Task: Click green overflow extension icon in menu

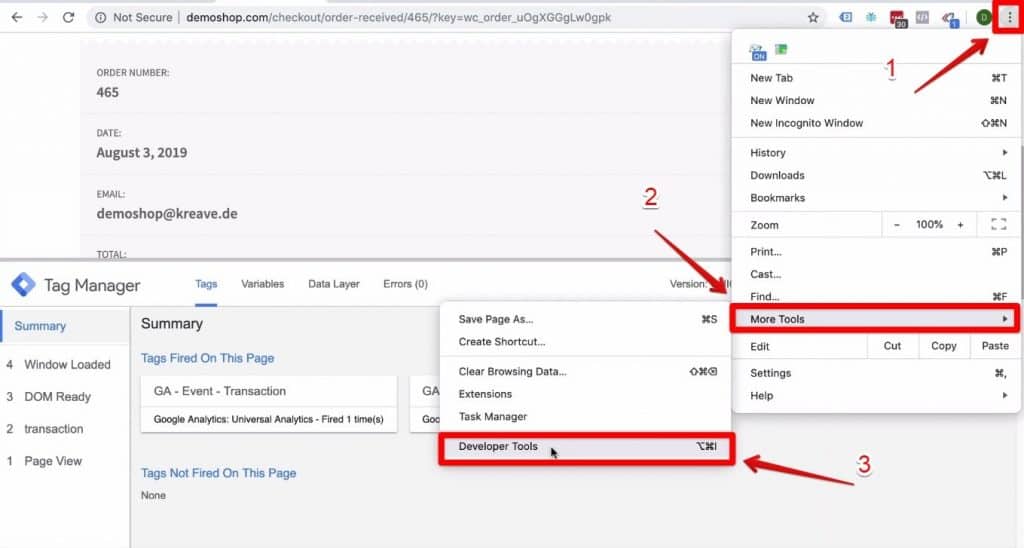Action: click(x=781, y=49)
